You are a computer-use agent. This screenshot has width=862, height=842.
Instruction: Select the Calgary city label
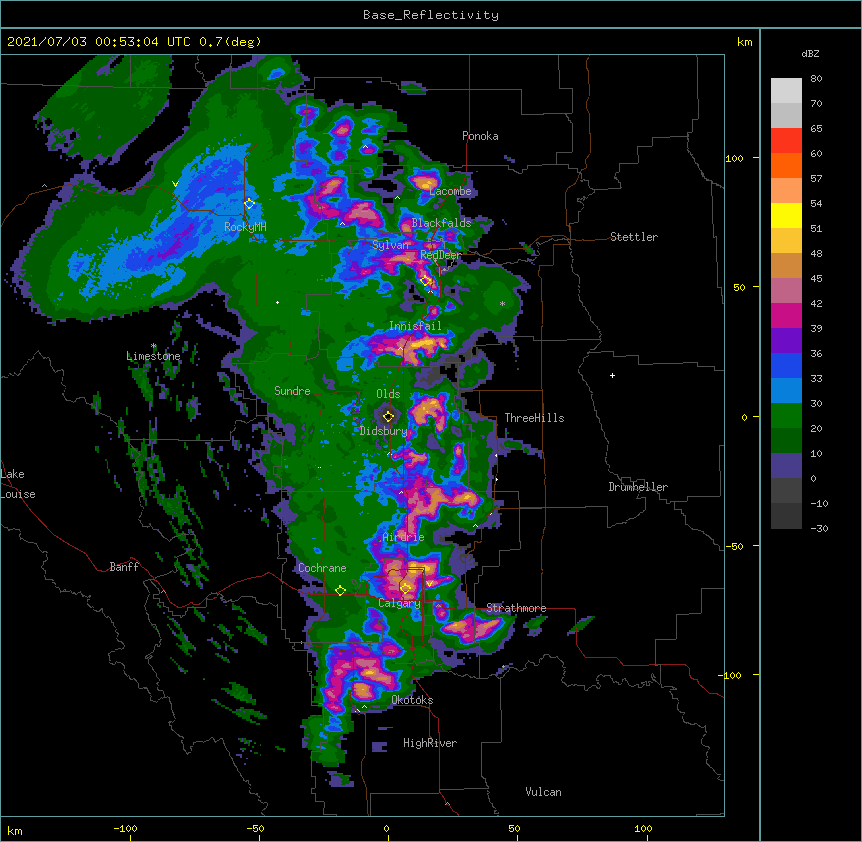[399, 603]
